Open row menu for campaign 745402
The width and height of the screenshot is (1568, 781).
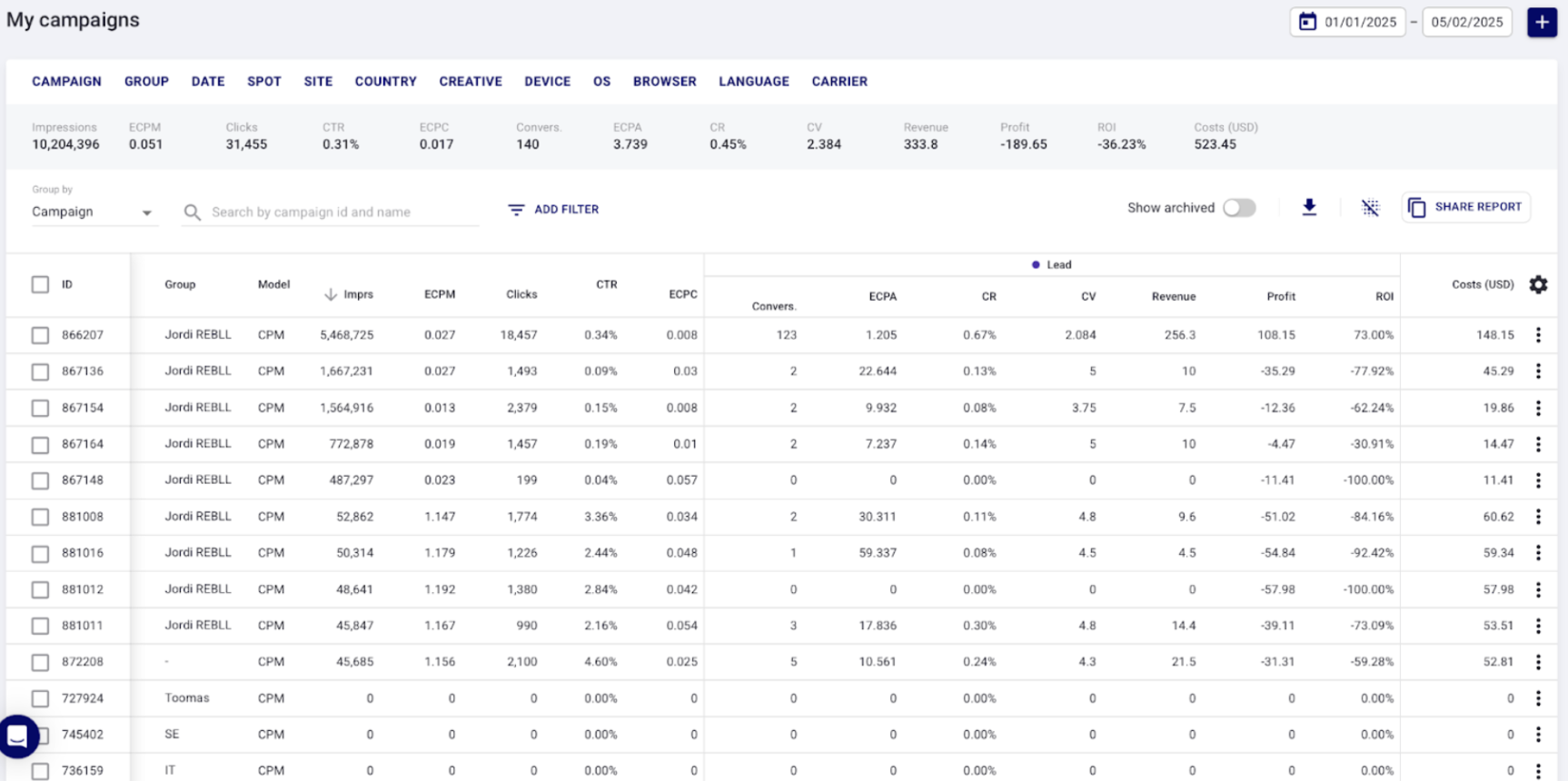[1538, 735]
